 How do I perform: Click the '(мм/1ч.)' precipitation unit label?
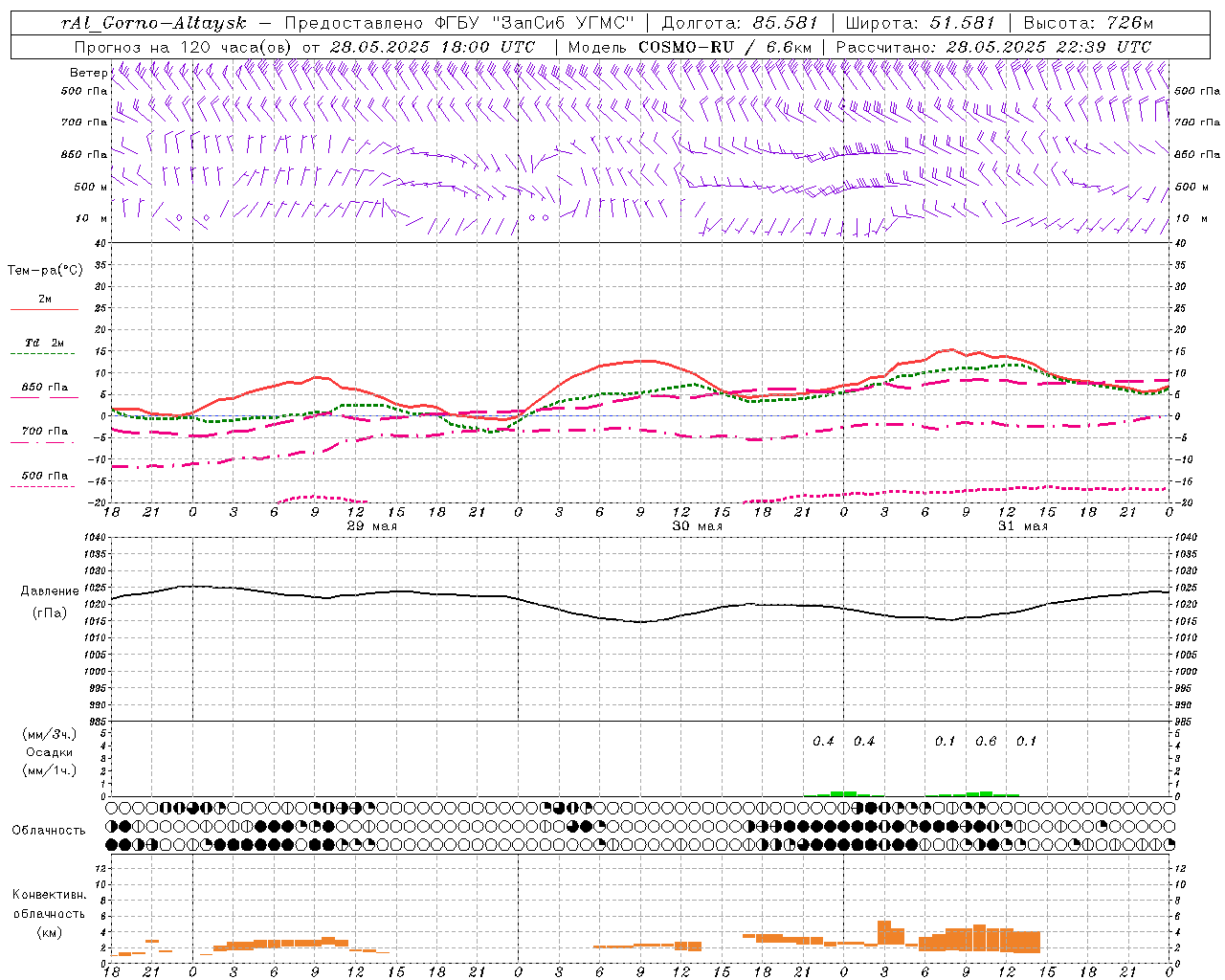[49, 770]
